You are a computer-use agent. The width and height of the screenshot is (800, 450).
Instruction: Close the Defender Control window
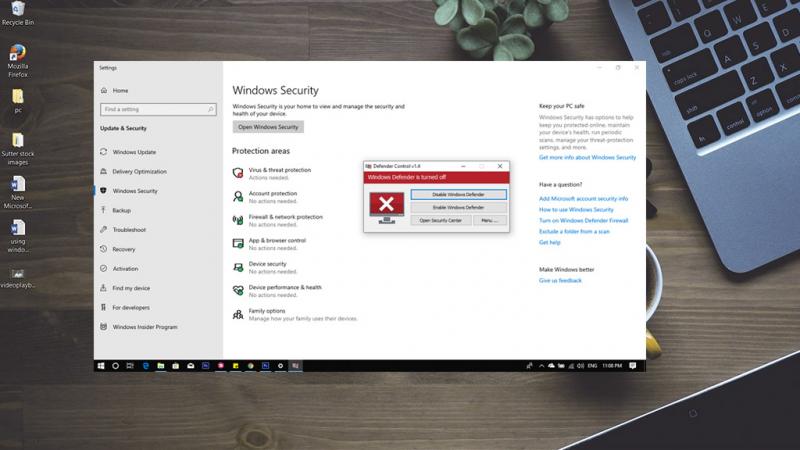pos(500,166)
